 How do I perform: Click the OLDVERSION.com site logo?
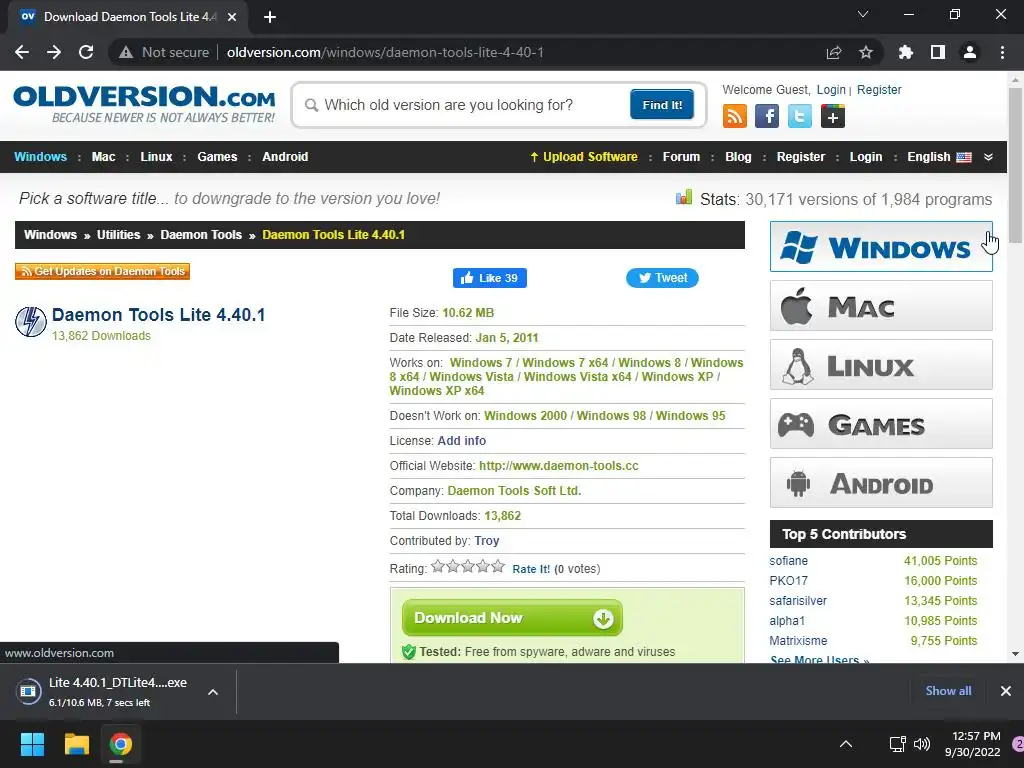tap(144, 103)
